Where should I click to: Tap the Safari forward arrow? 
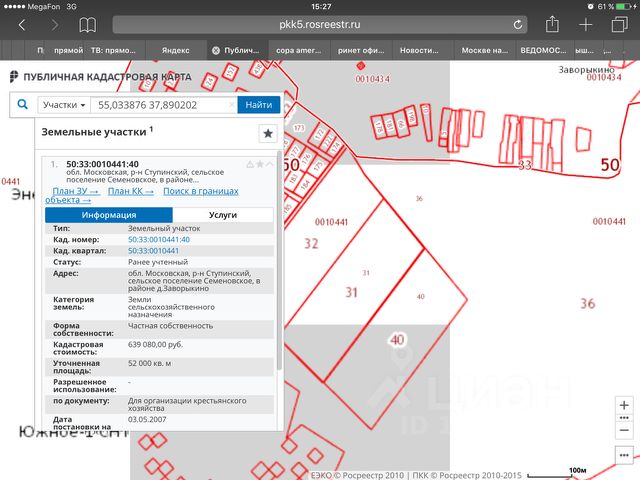tap(54, 25)
